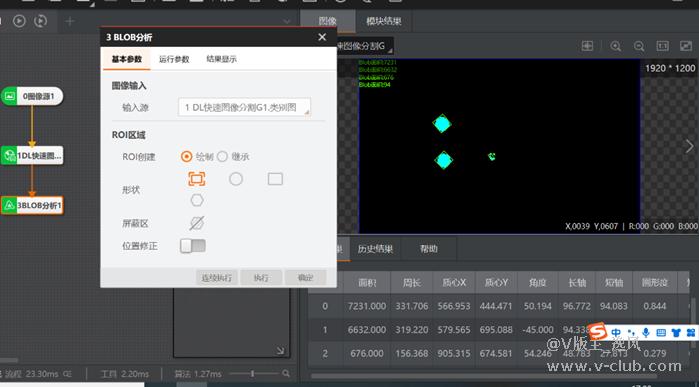This screenshot has width=699, height=387.
Task: Open the Sogou toolbox grid icon
Action: (x=691, y=333)
